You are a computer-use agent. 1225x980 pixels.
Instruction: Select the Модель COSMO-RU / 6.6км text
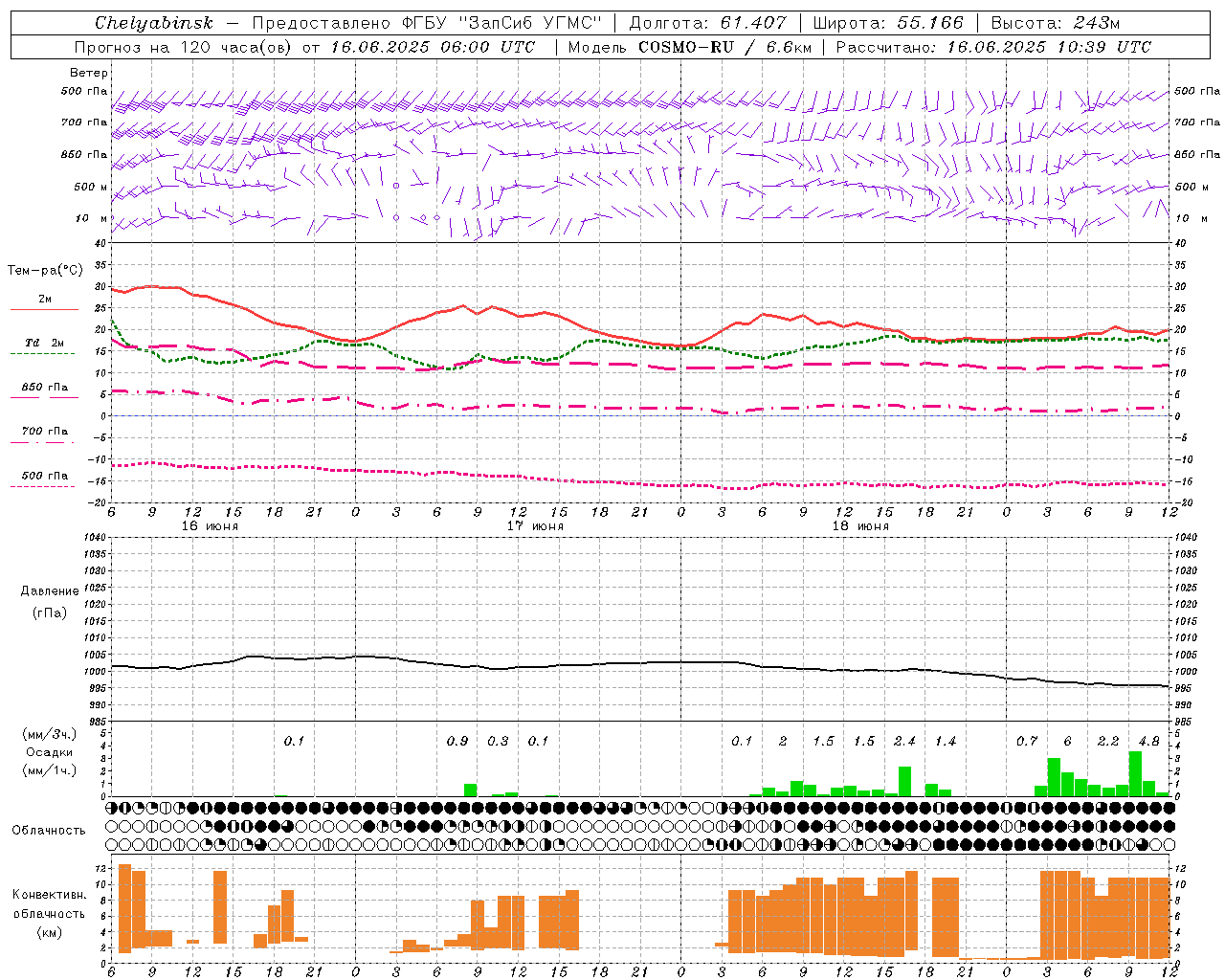tap(689, 47)
